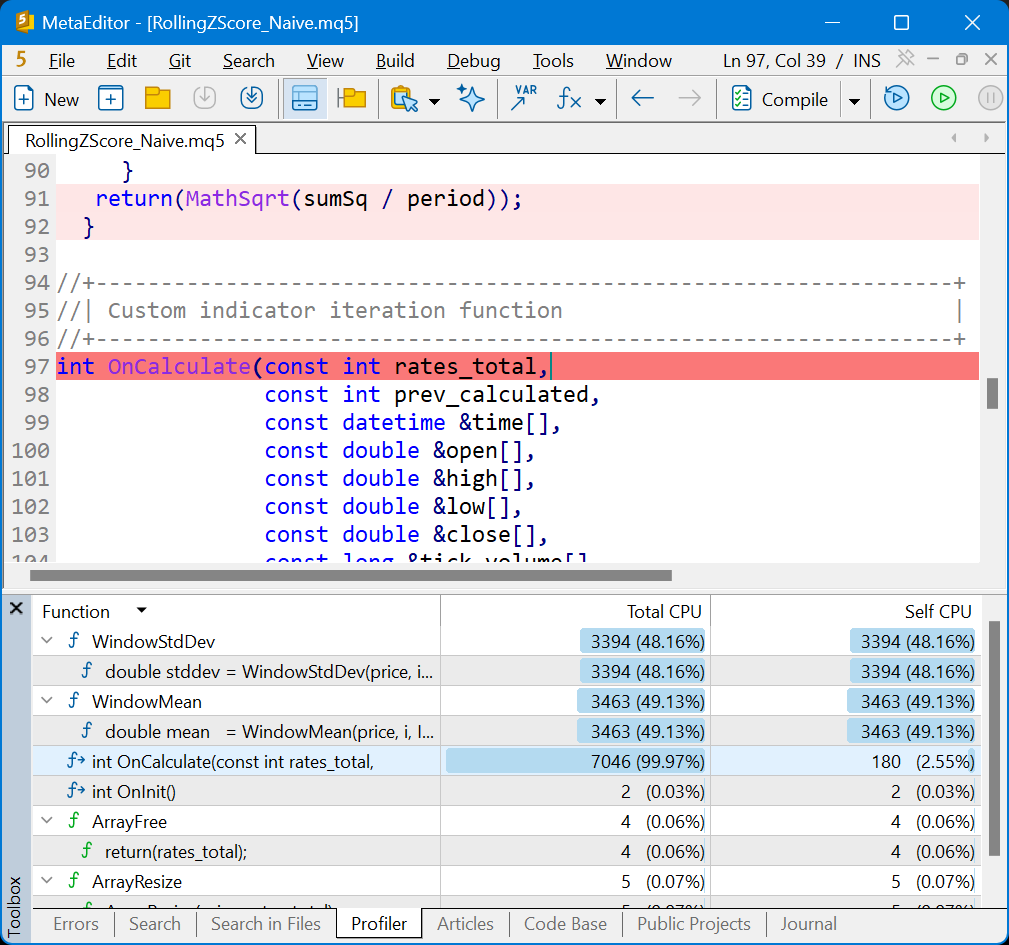Open the View menu
The height and width of the screenshot is (945, 1009).
[x=325, y=60]
